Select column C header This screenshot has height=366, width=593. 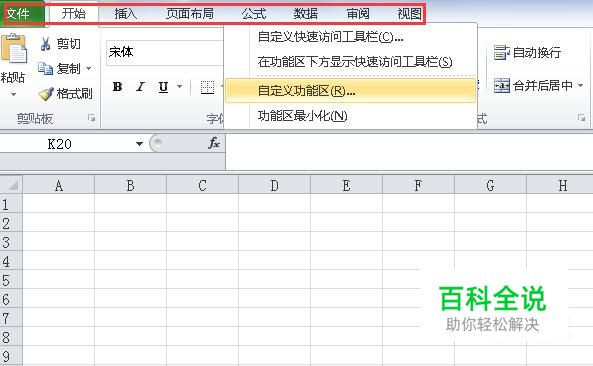tap(202, 185)
